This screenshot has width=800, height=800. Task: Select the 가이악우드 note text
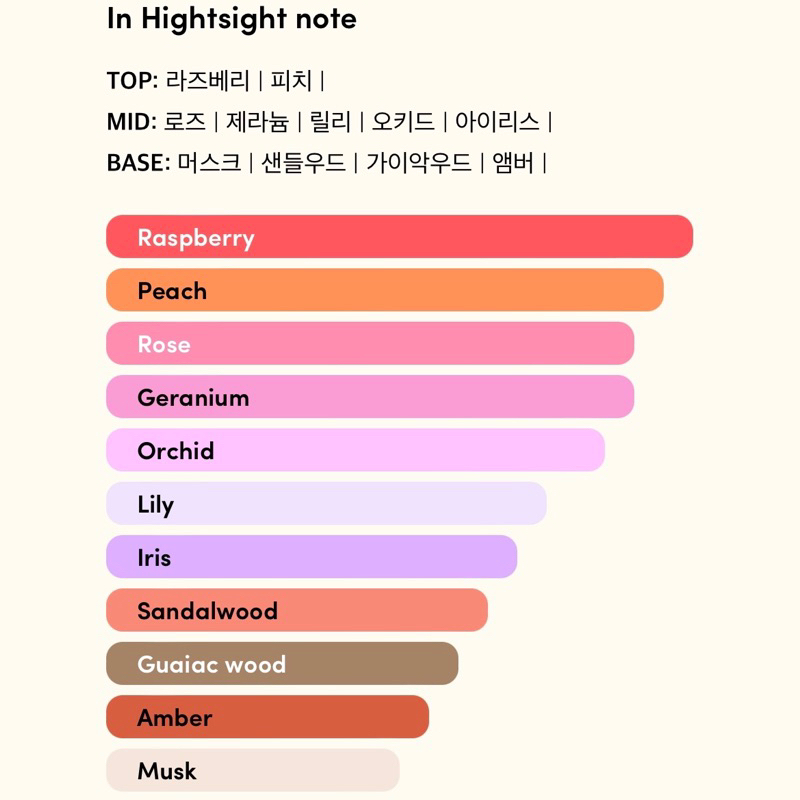point(418,163)
